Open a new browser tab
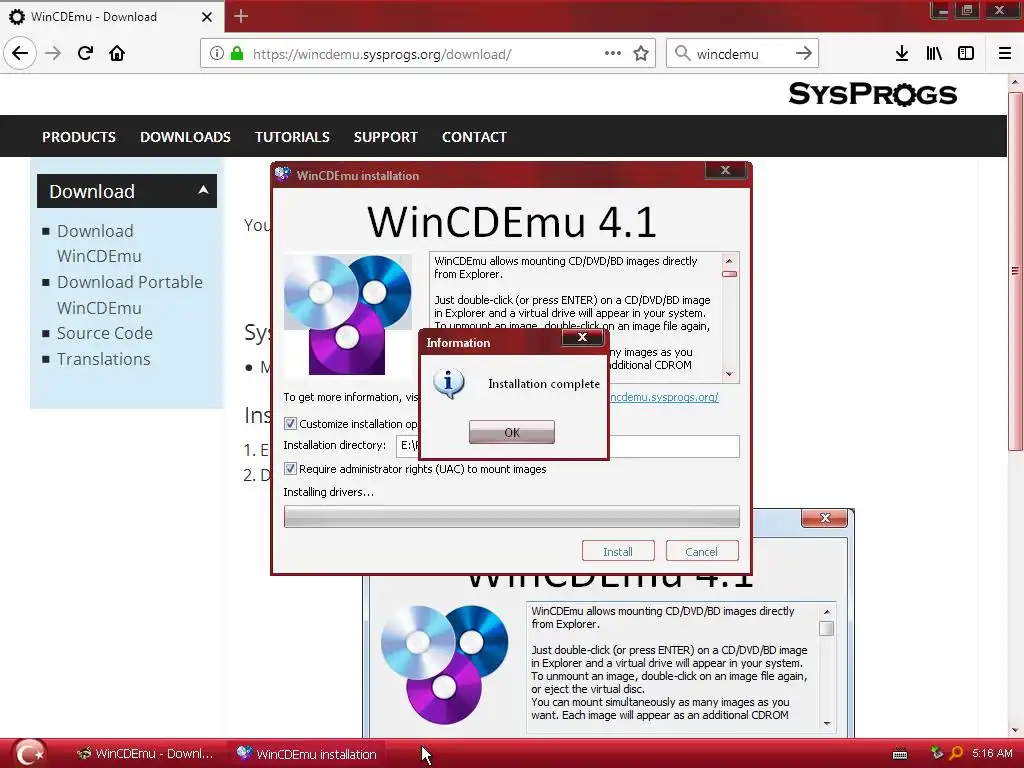The height and width of the screenshot is (768, 1024). click(241, 16)
